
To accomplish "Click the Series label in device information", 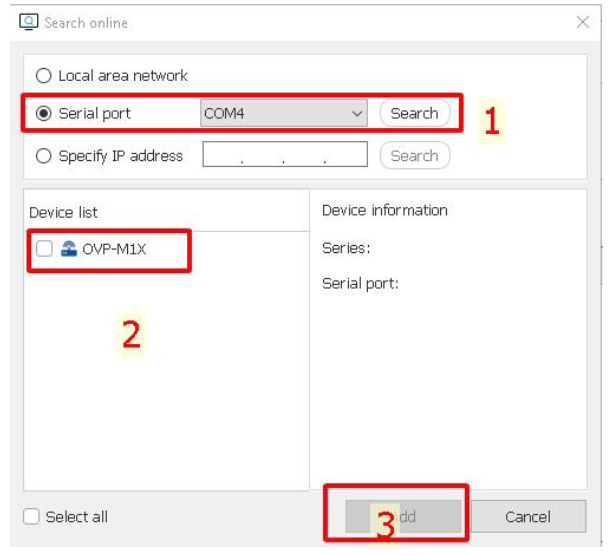I will tap(346, 248).
